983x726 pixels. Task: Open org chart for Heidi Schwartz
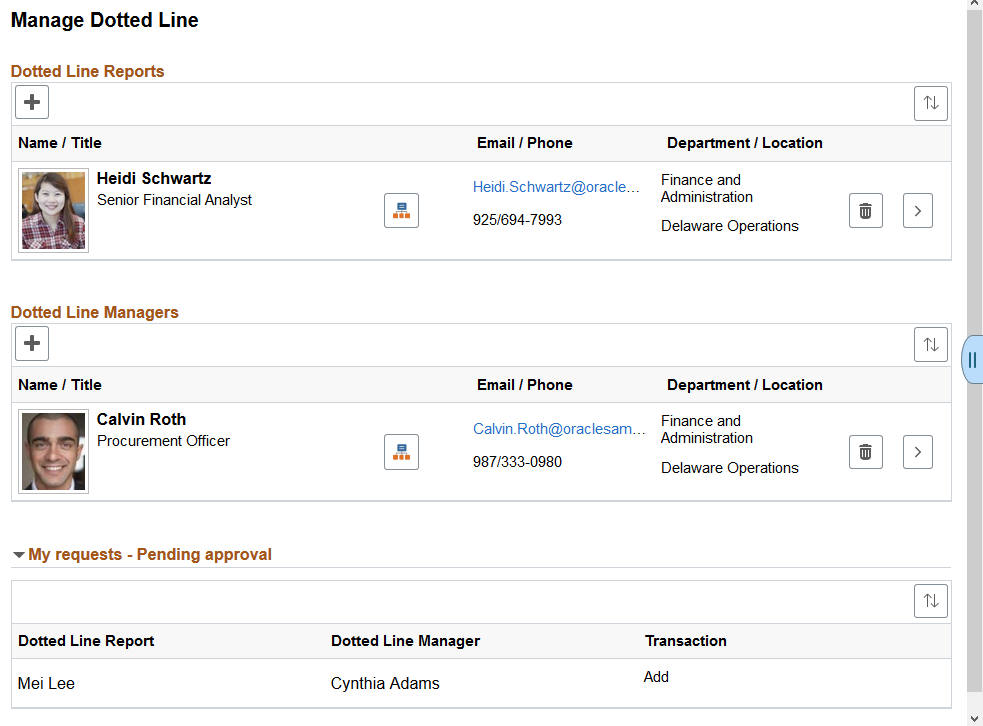coord(401,211)
